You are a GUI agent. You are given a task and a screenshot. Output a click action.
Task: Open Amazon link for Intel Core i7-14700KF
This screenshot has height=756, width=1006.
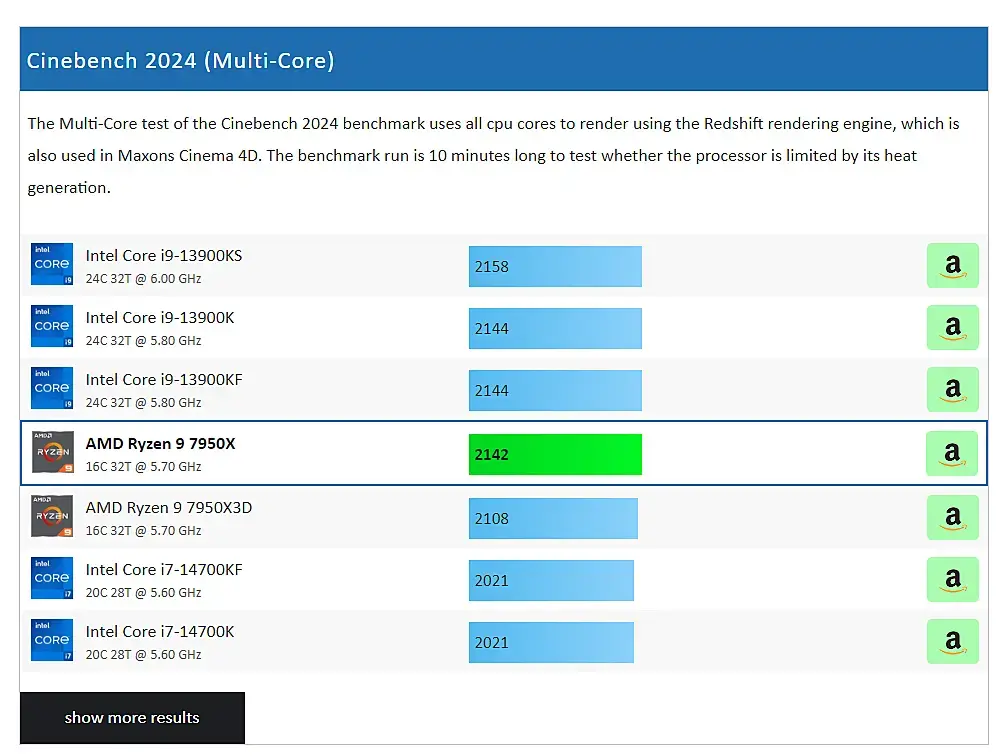coord(952,580)
